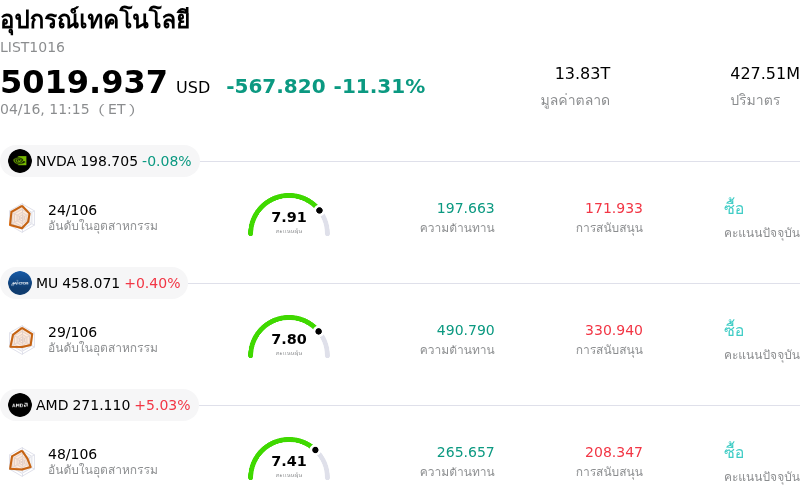
Task: View MU resistance value 490.790
Action: pyautogui.click(x=465, y=330)
